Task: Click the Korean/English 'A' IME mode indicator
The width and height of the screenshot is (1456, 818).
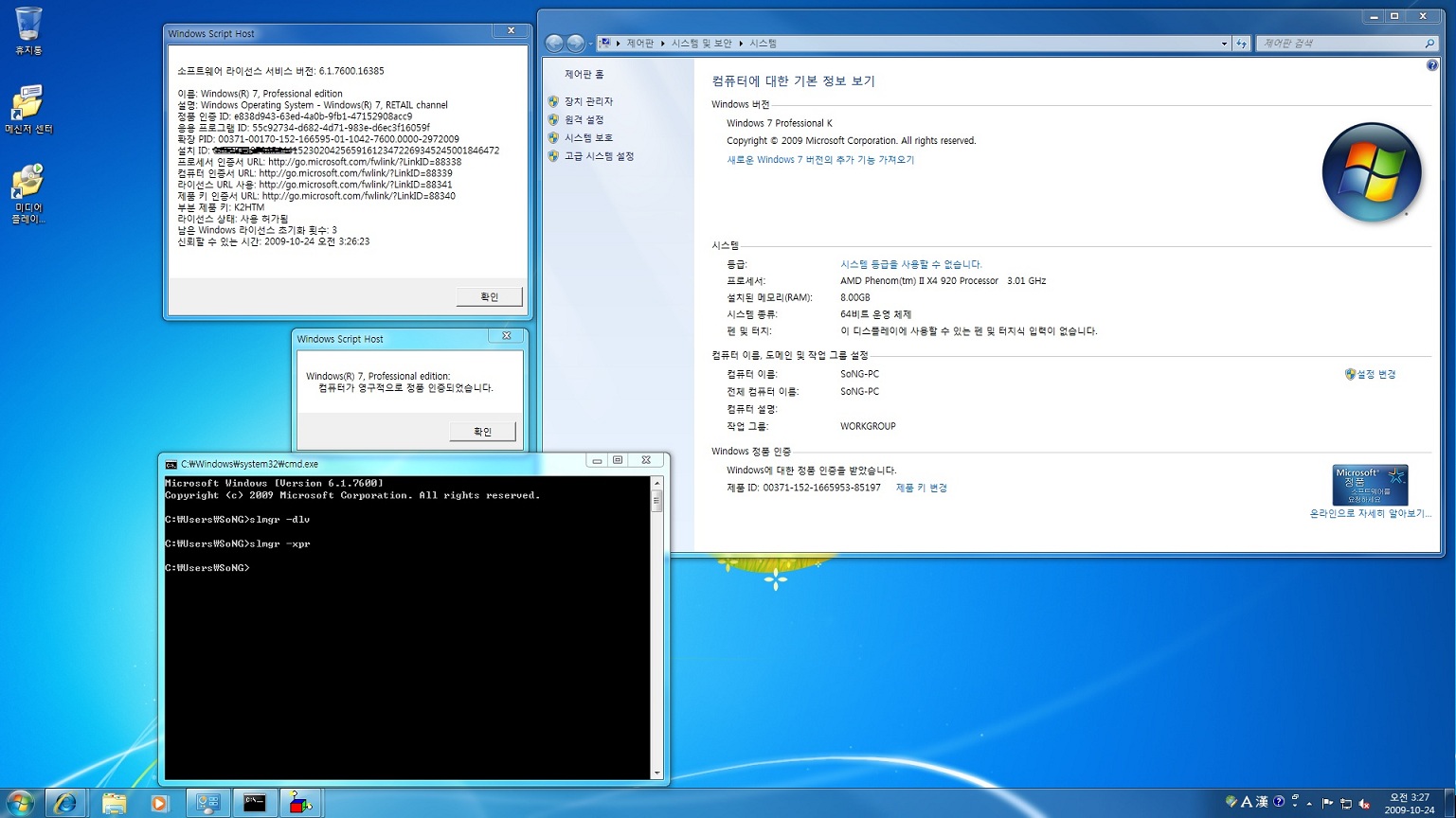Action: point(1247,802)
